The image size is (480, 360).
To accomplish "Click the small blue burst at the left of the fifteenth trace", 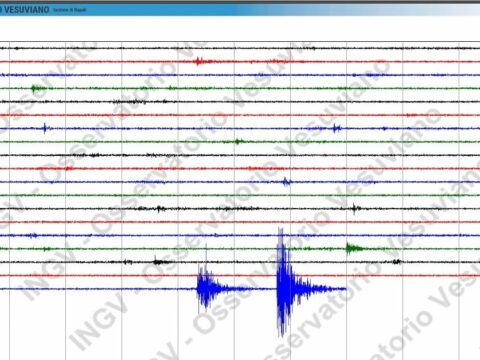I will (33, 236).
